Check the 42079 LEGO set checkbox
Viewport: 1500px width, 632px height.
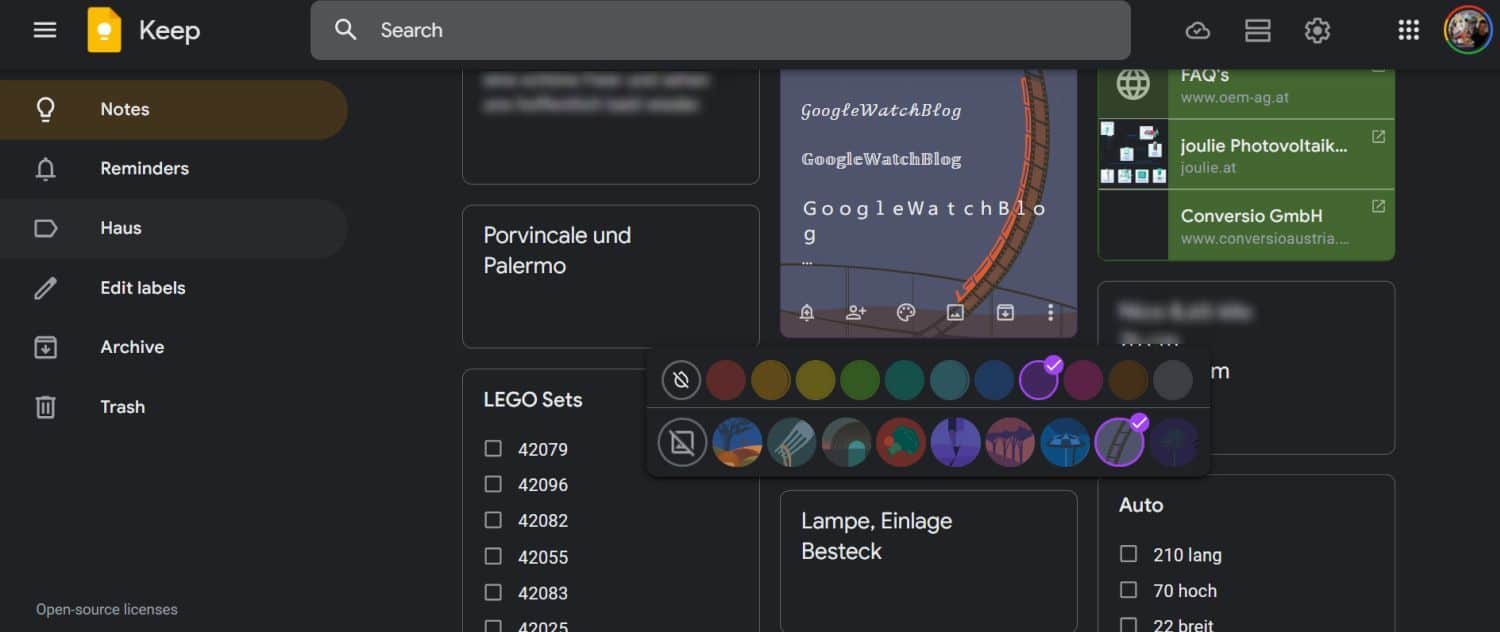click(493, 449)
